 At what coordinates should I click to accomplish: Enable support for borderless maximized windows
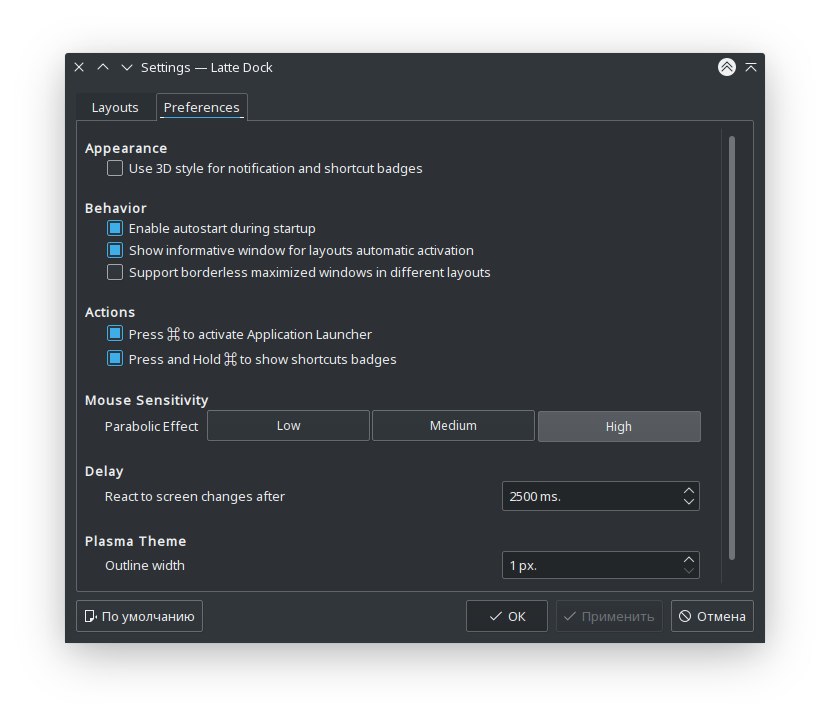tap(114, 272)
